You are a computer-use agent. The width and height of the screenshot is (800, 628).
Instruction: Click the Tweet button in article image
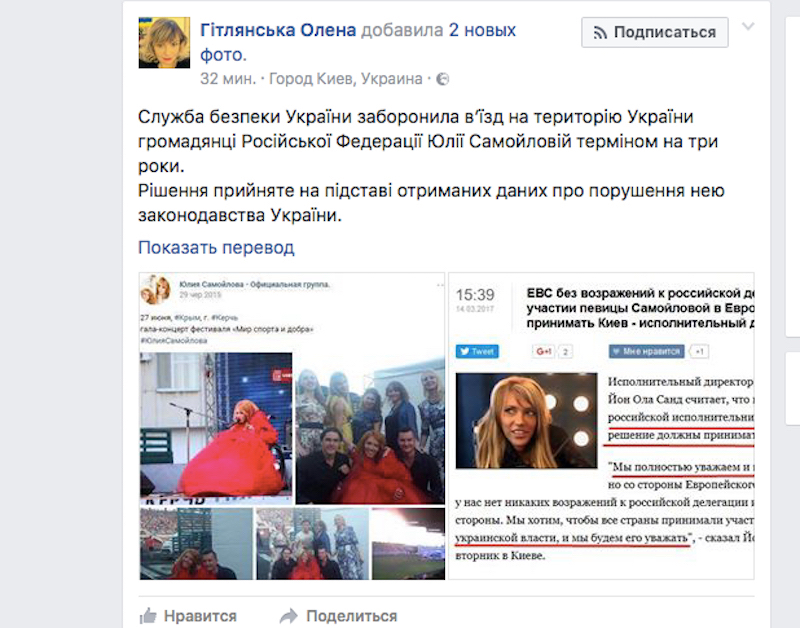[x=477, y=351]
